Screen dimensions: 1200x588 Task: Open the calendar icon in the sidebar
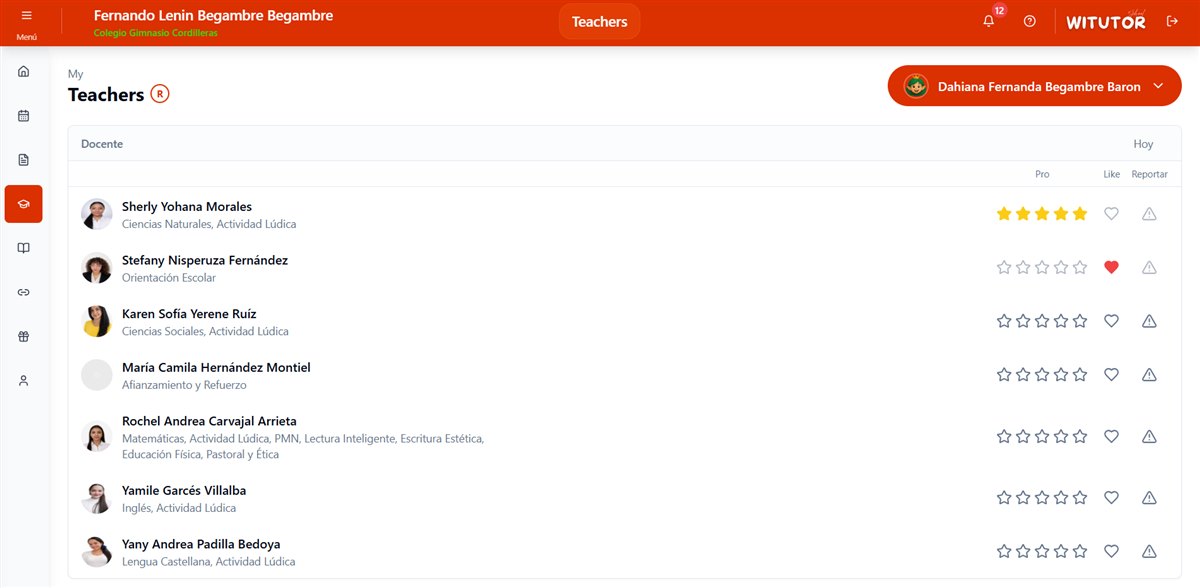(24, 115)
